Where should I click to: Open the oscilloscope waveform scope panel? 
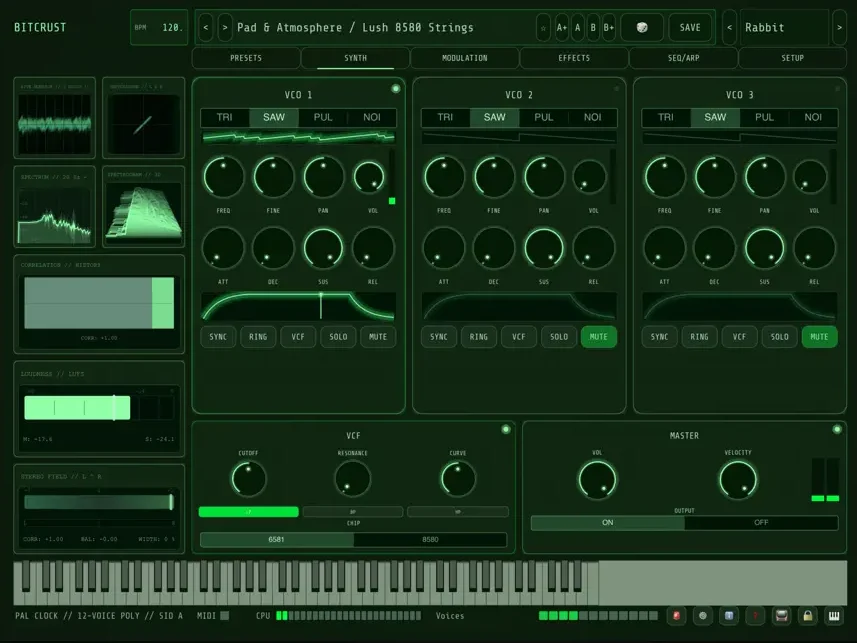click(x=55, y=118)
